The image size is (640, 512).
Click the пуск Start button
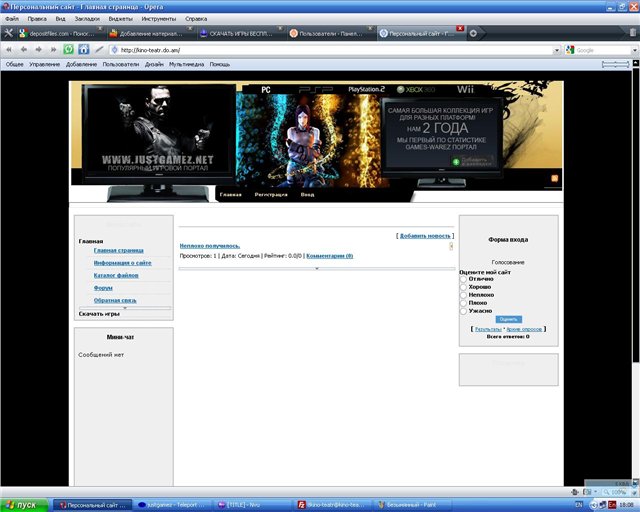point(24,505)
